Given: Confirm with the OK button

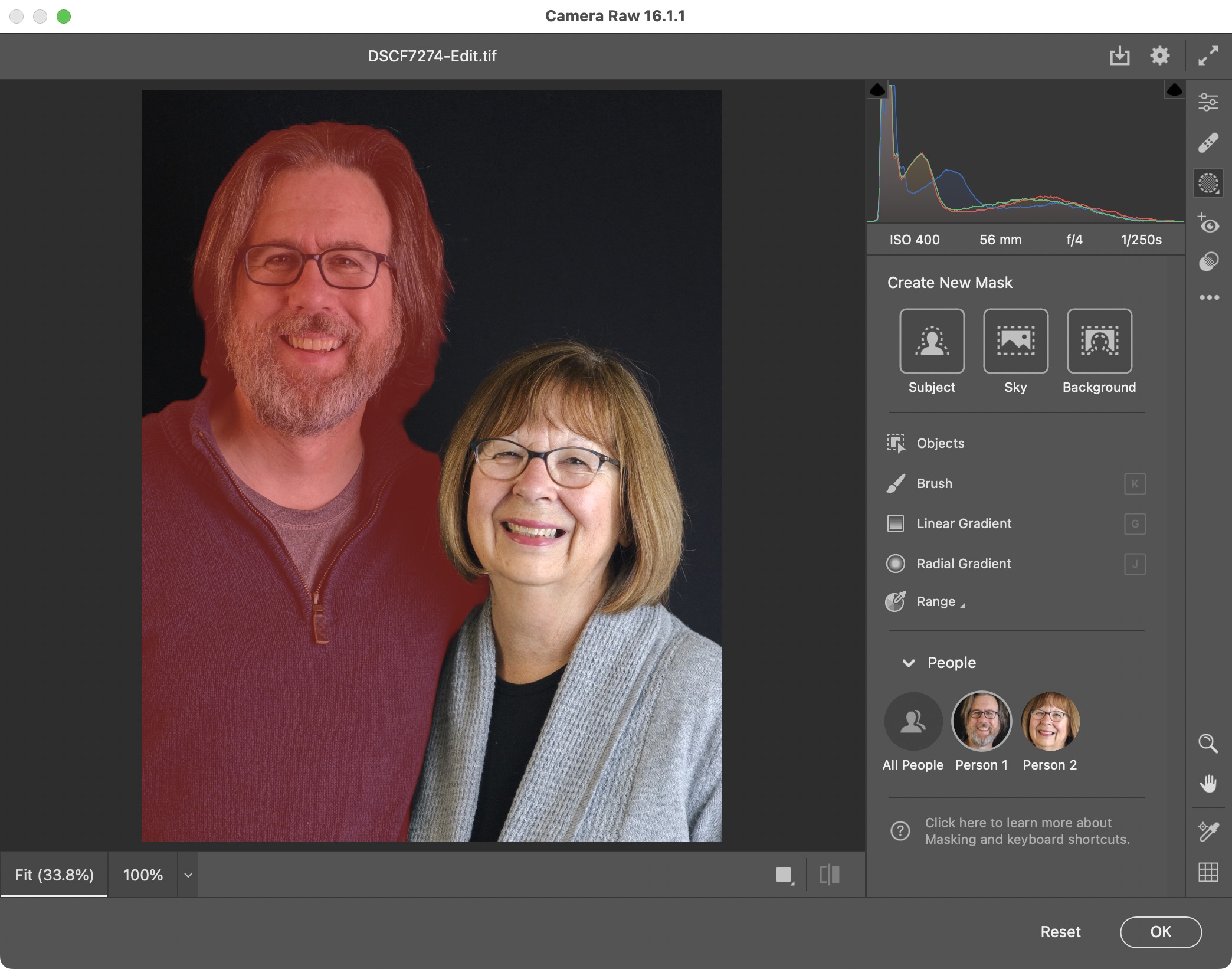Looking at the screenshot, I should [x=1161, y=932].
